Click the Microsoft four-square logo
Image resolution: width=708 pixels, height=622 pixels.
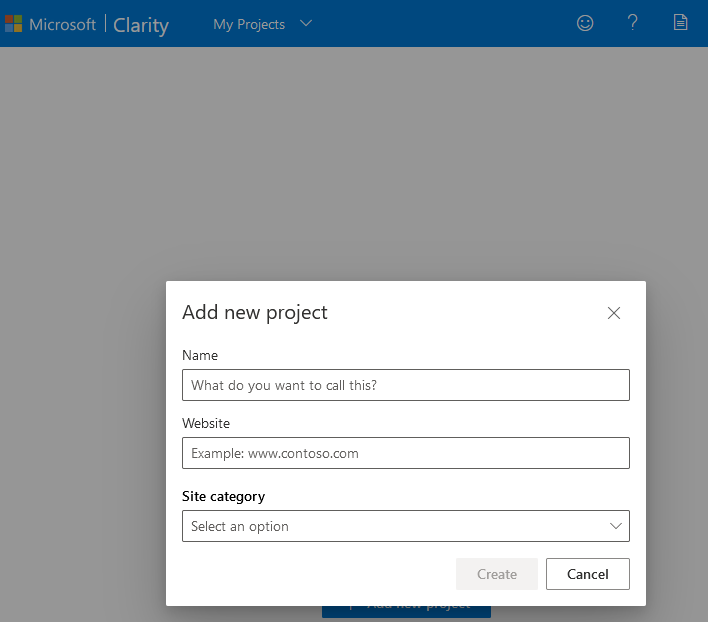[14, 24]
